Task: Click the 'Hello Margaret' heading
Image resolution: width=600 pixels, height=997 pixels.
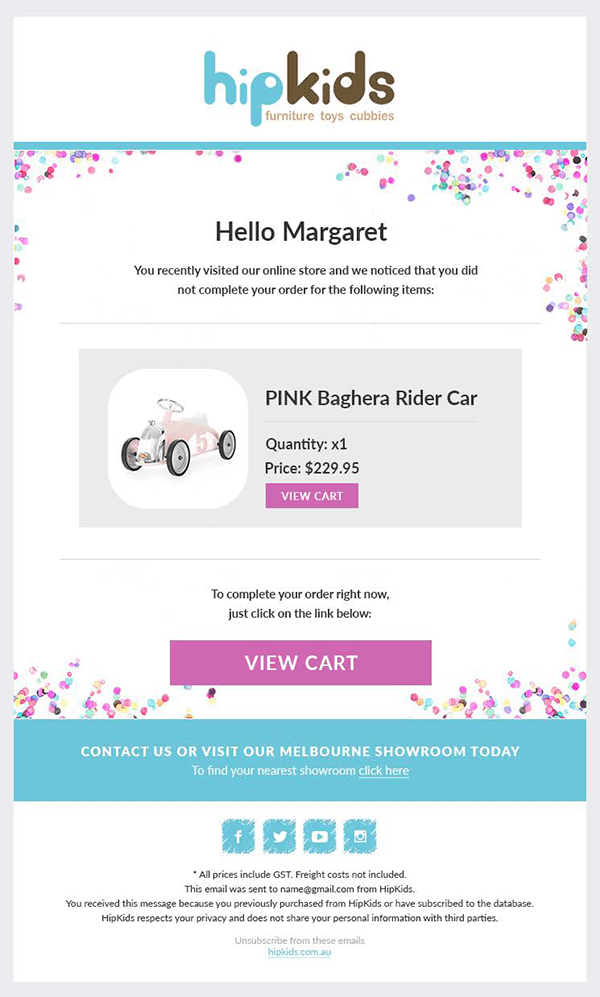Action: tap(301, 231)
